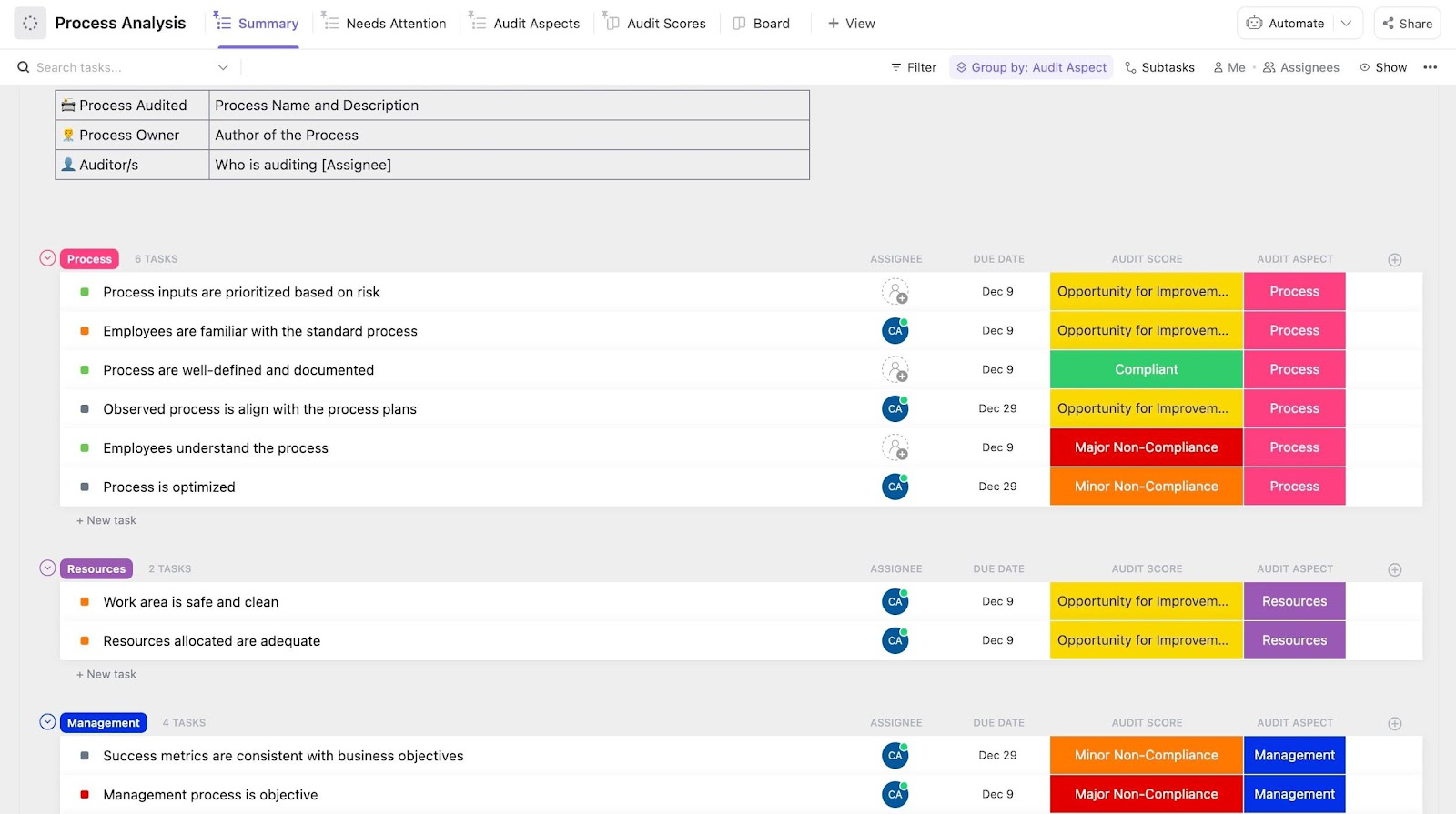Click the Share button
The width and height of the screenshot is (1456, 814).
1407,24
